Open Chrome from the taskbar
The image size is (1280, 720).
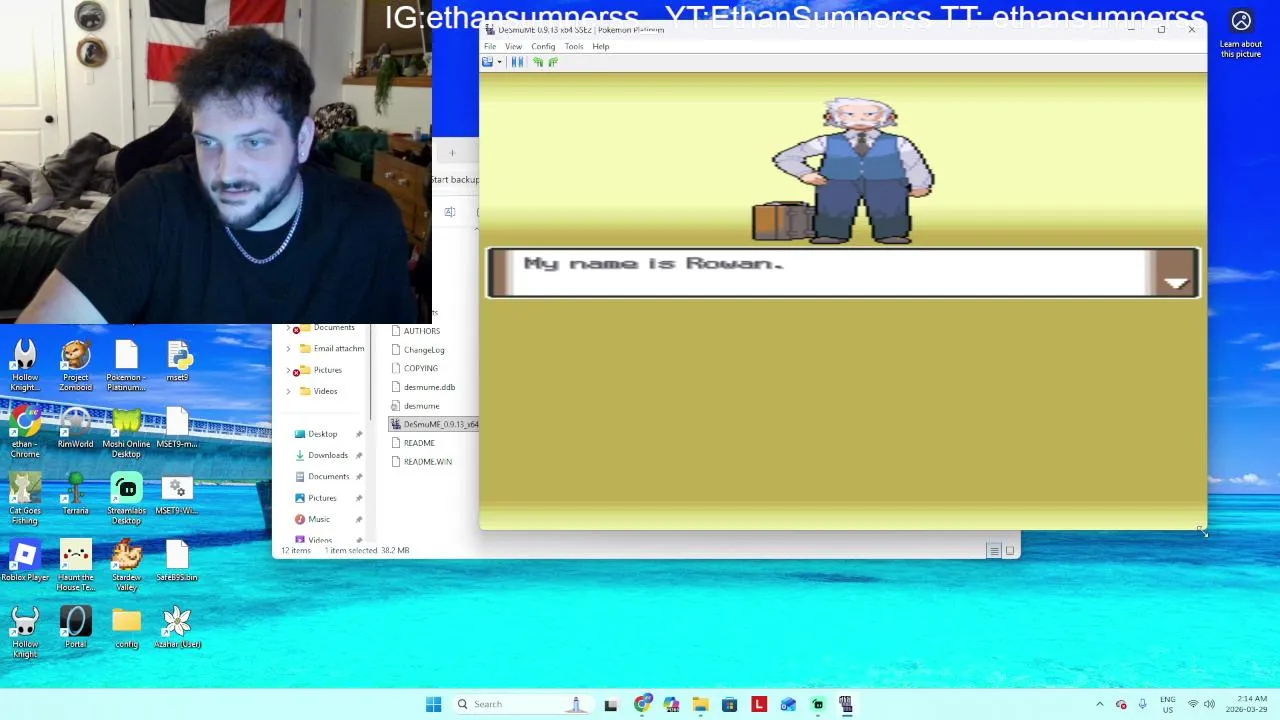(x=642, y=704)
